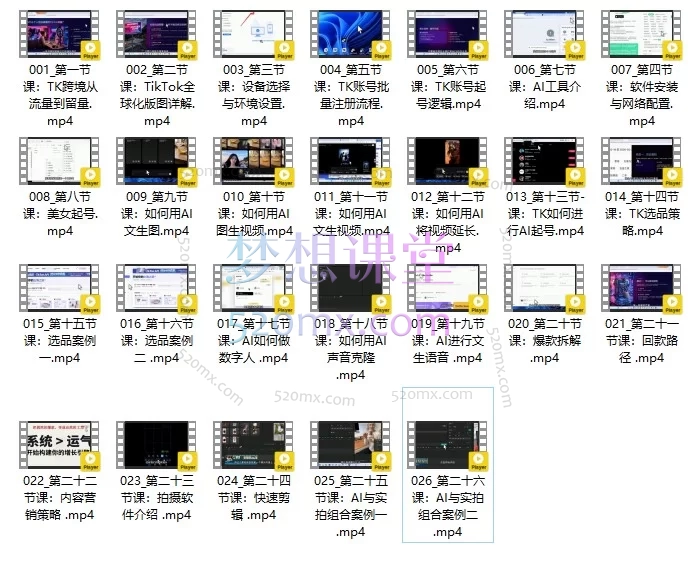
Task: Click the 020_第二十节课 爆款拆解 video icon
Action: [x=544, y=289]
